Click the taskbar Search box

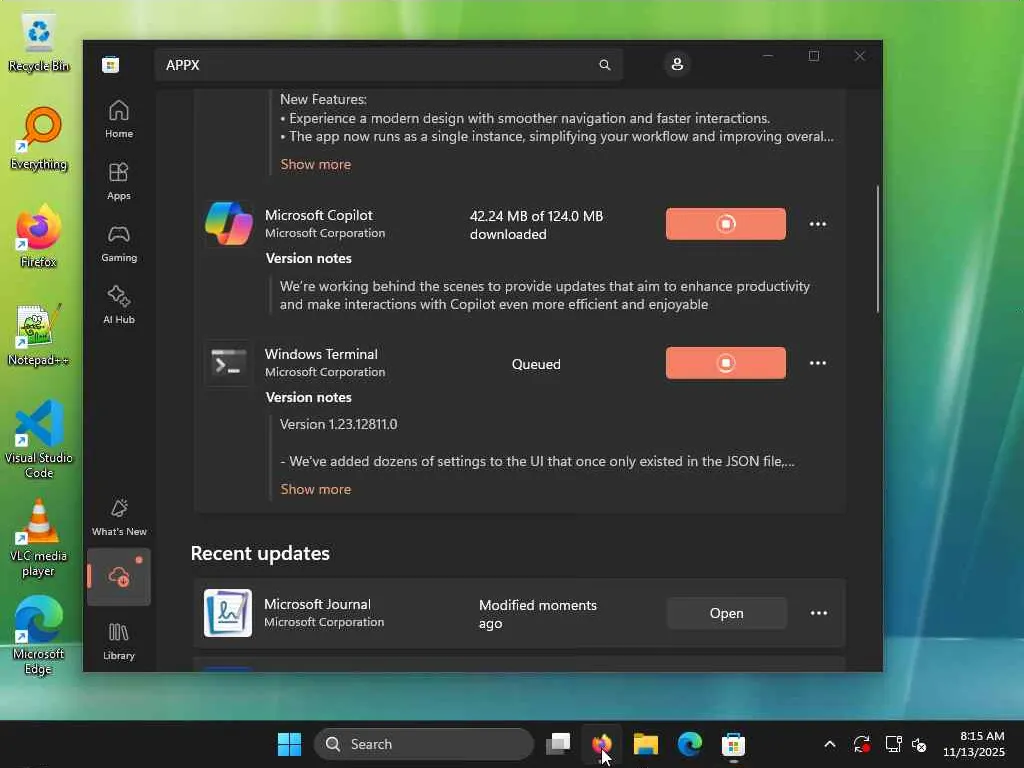tap(424, 744)
